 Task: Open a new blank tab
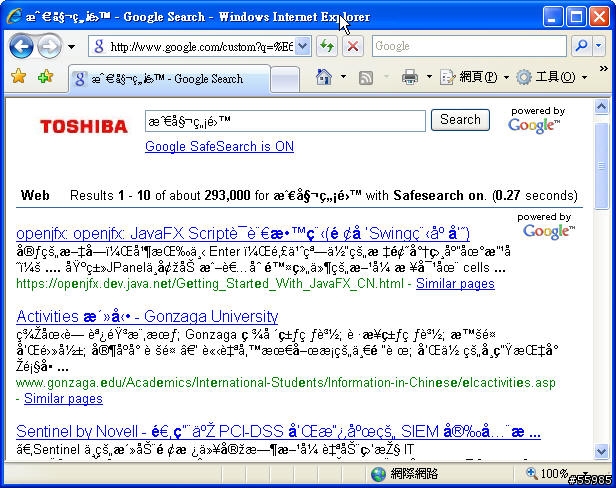tap(285, 79)
